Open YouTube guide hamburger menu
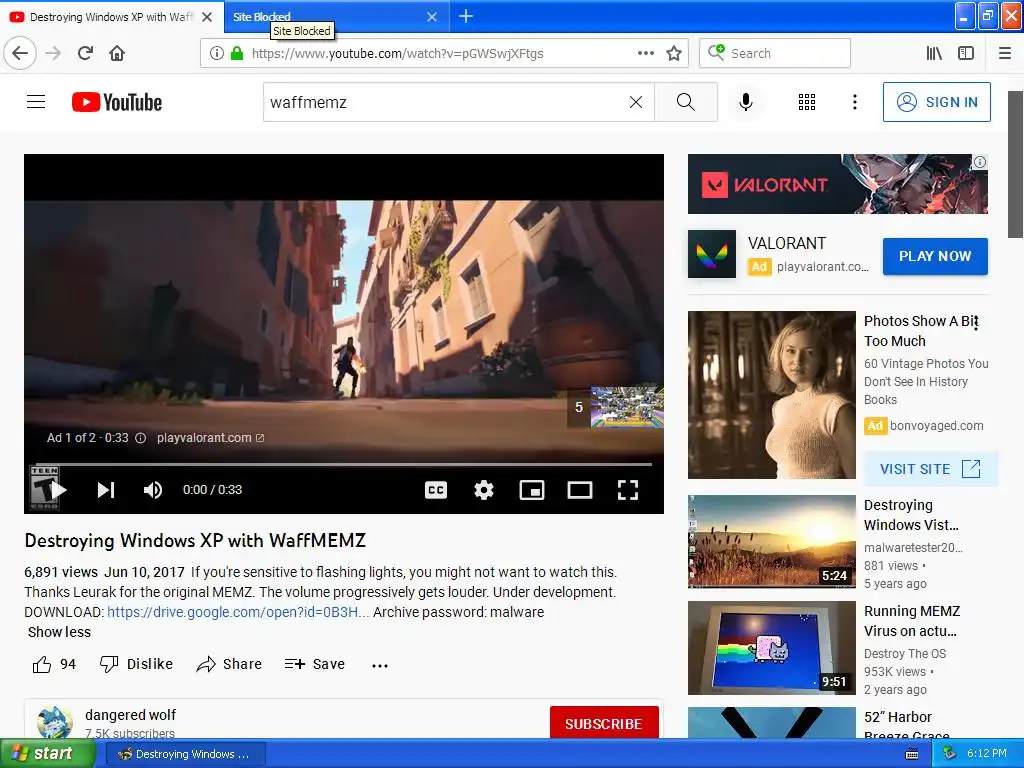Viewport: 1024px width, 768px height. pos(36,102)
